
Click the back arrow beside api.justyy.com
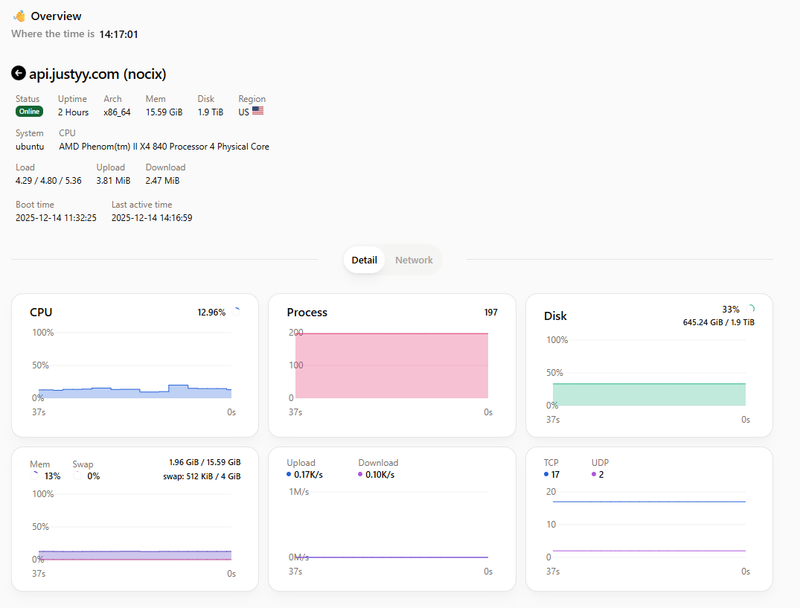point(18,73)
